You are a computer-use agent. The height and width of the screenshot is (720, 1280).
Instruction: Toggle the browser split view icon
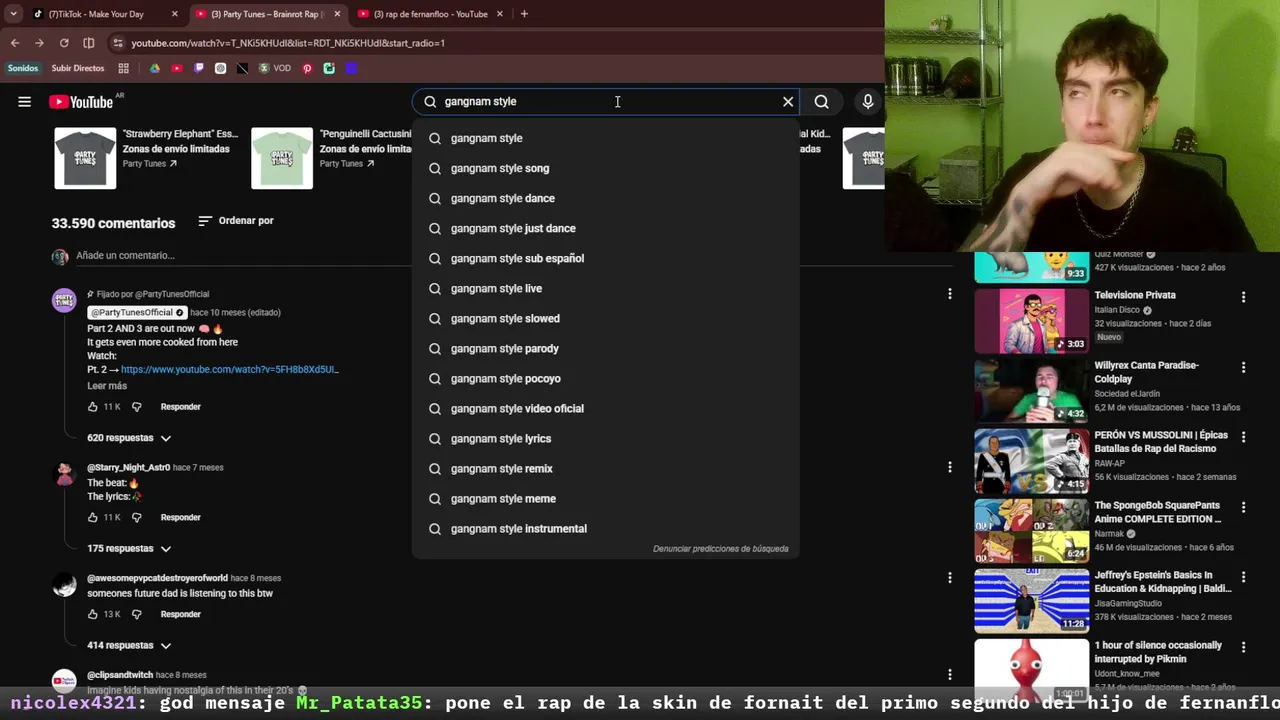click(x=89, y=43)
